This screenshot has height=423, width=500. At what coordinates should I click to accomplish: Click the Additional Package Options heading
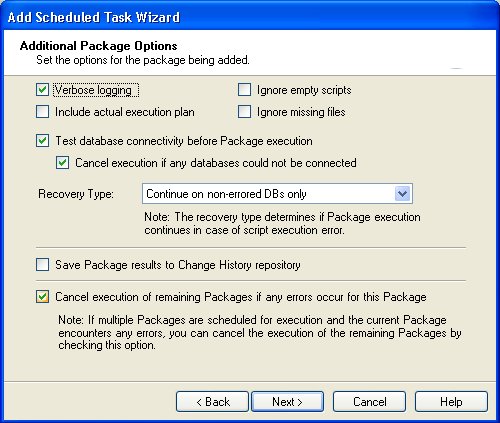coord(99,46)
